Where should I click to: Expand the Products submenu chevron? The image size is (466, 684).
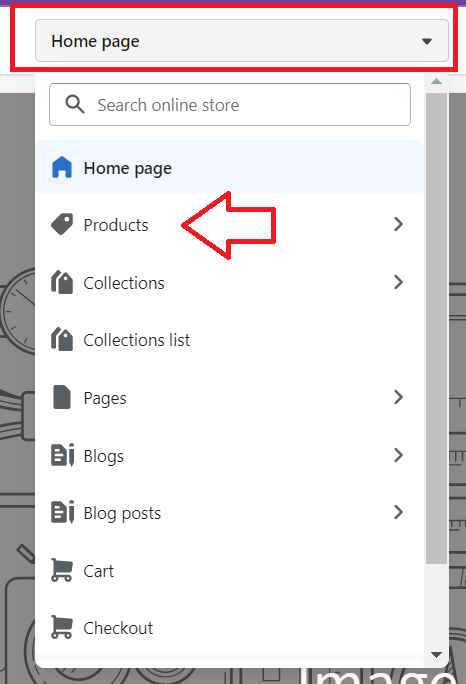(x=398, y=224)
